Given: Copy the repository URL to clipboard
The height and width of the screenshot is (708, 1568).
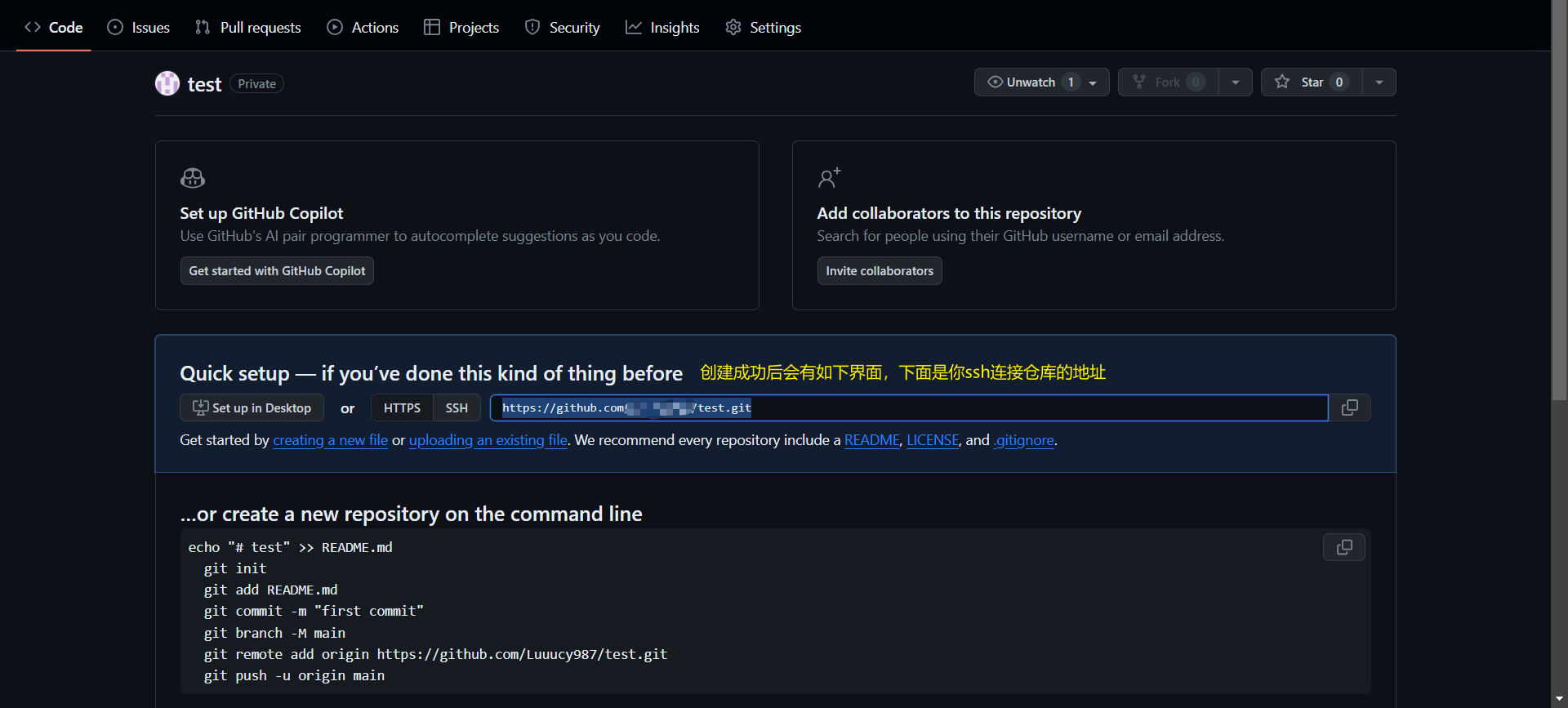Looking at the screenshot, I should 1350,407.
